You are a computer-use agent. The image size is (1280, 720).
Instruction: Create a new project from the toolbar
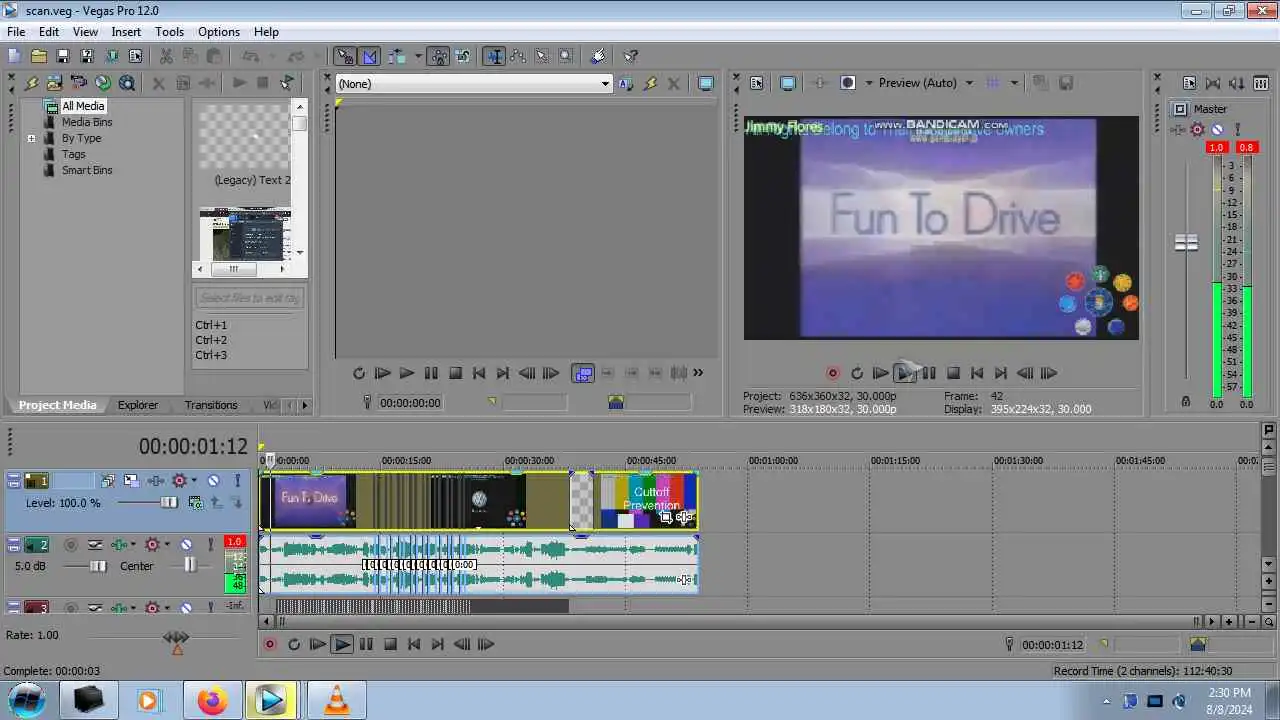[14, 57]
